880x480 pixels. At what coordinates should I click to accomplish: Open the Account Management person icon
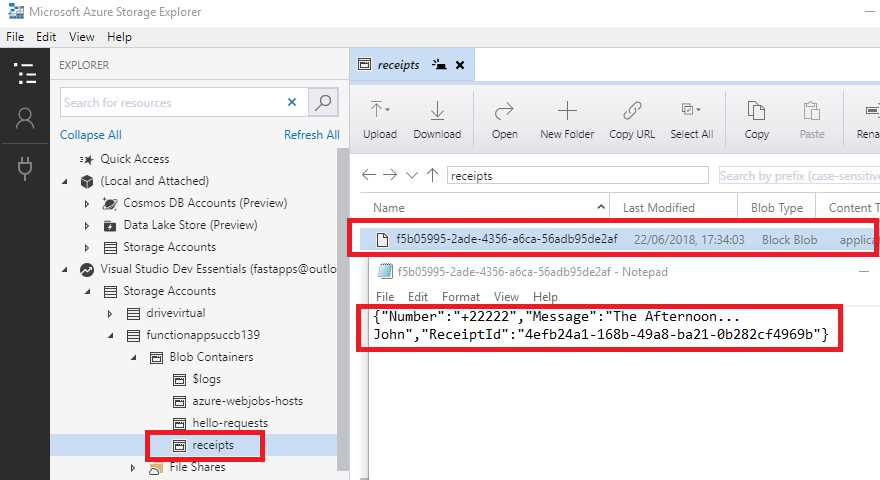25,118
